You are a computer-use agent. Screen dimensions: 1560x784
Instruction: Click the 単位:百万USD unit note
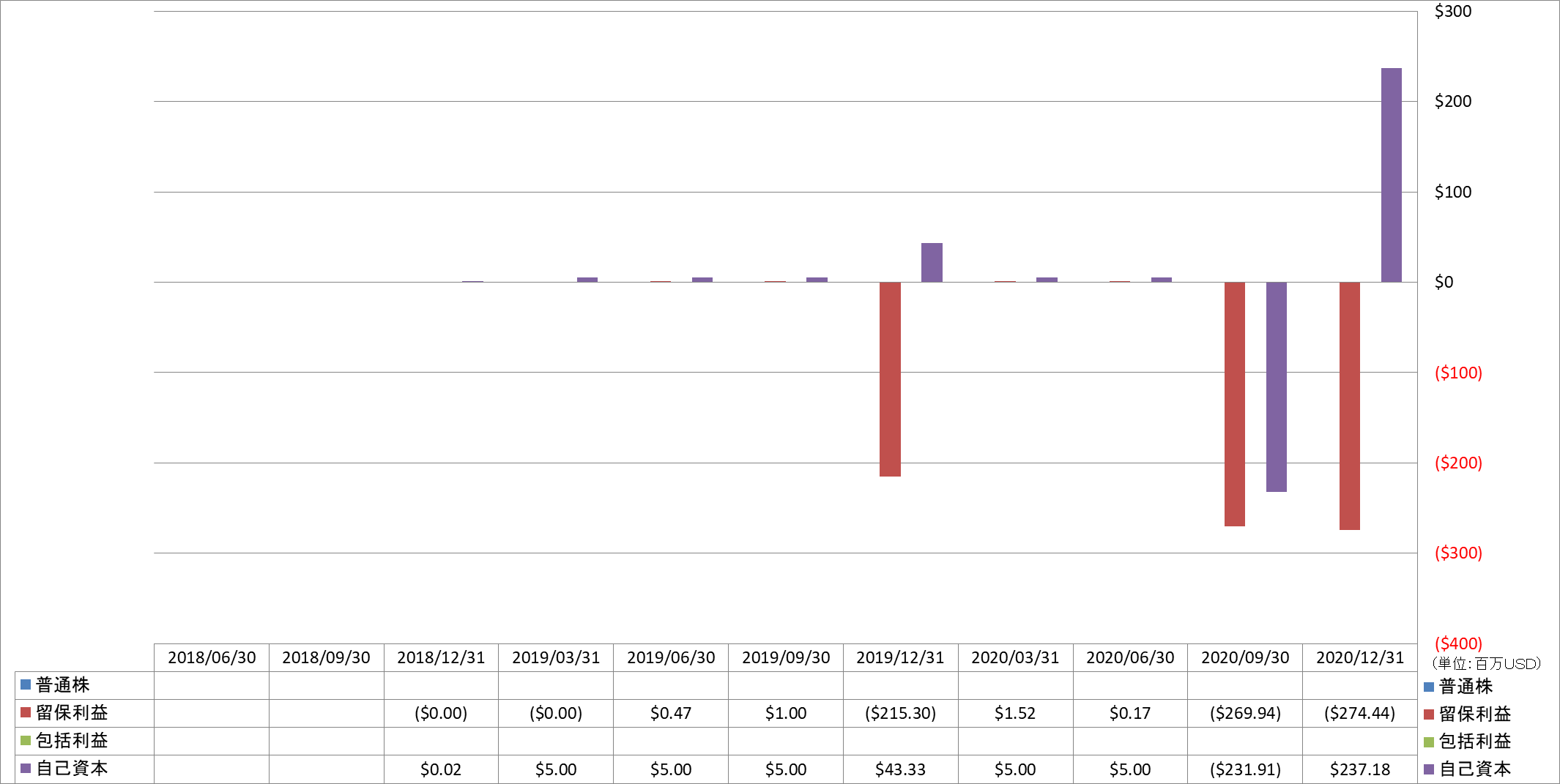click(1487, 664)
